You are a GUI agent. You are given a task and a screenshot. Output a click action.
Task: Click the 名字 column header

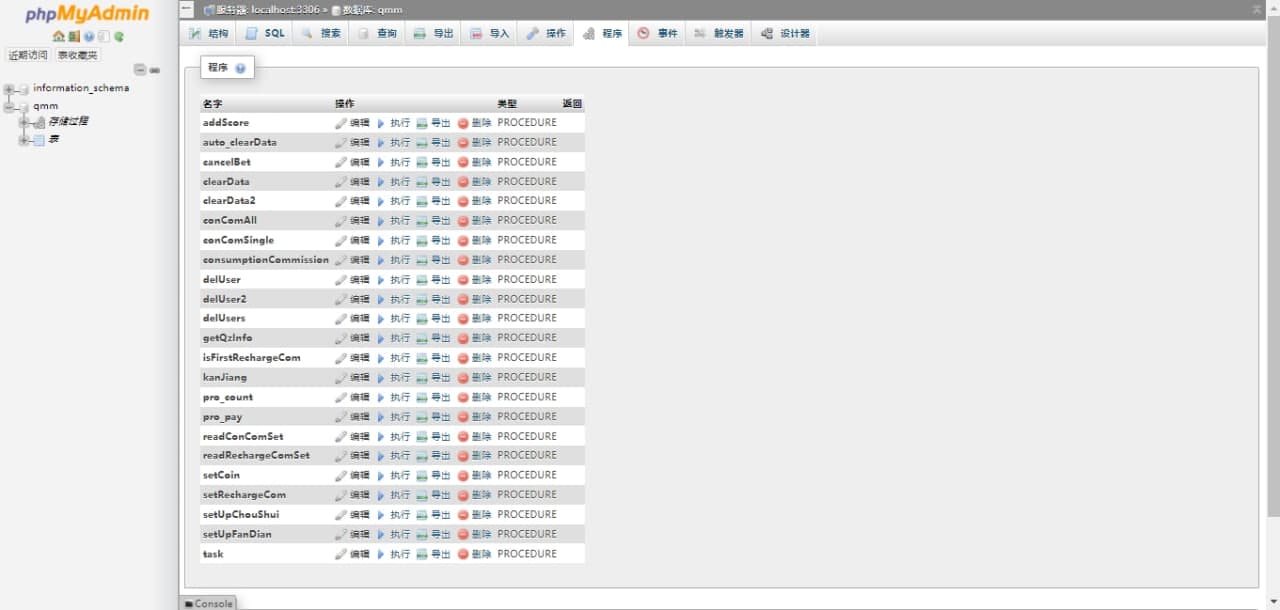[212, 104]
